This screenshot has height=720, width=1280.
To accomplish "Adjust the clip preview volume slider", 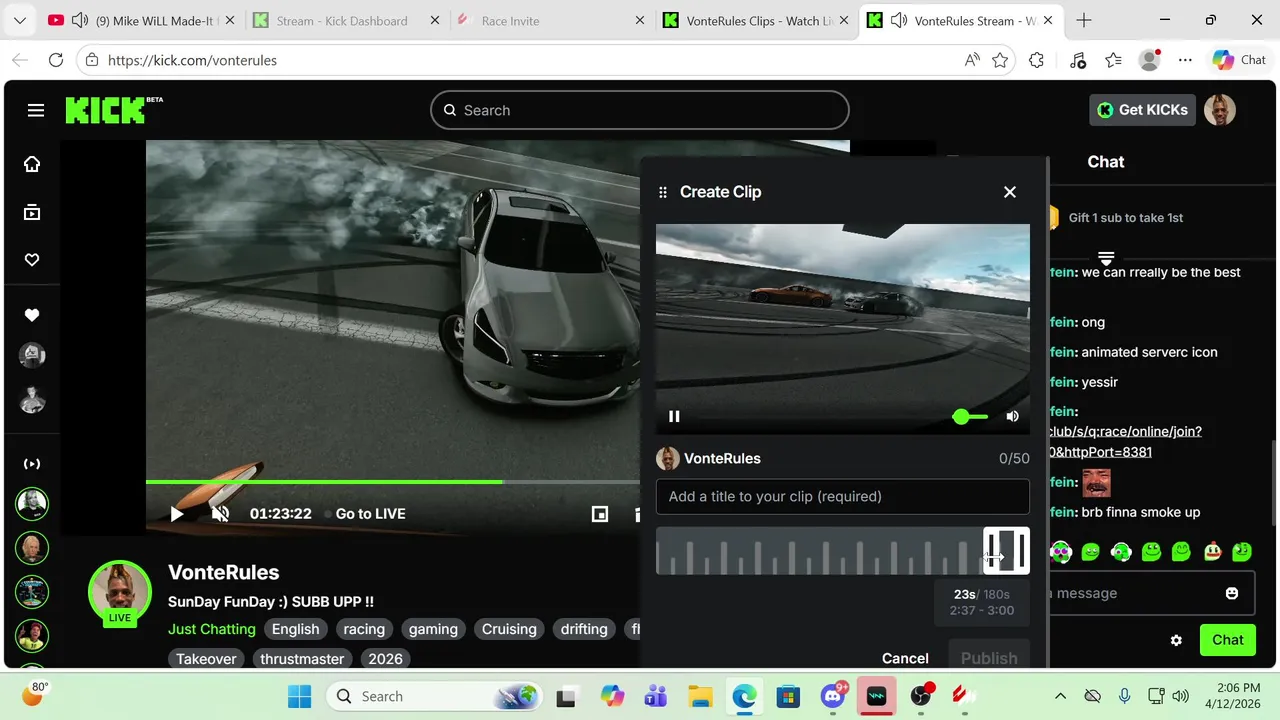I will point(970,416).
